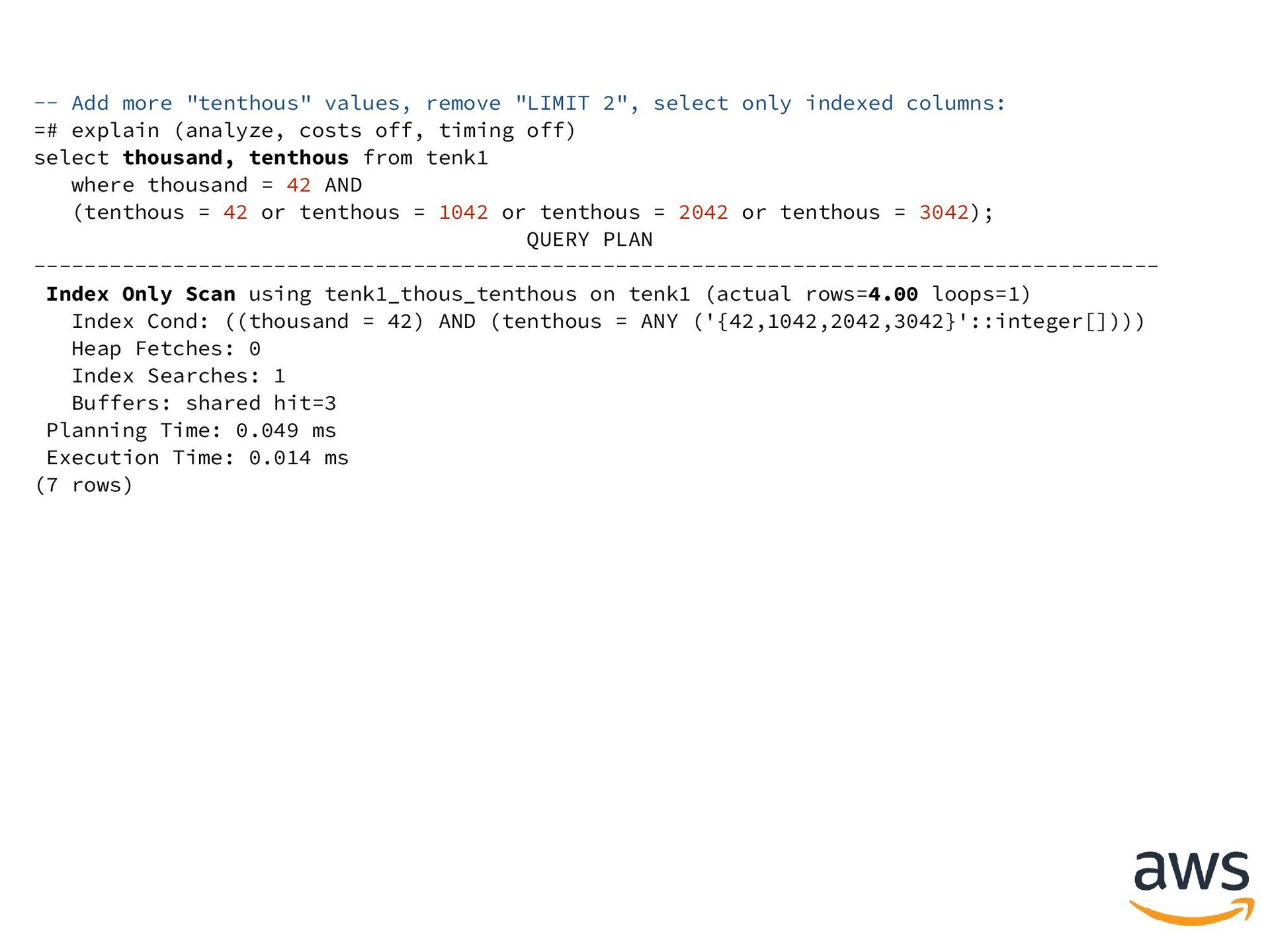This screenshot has height=952, width=1270.
Task: Click the bold rows=4.00 value
Action: coord(893,294)
